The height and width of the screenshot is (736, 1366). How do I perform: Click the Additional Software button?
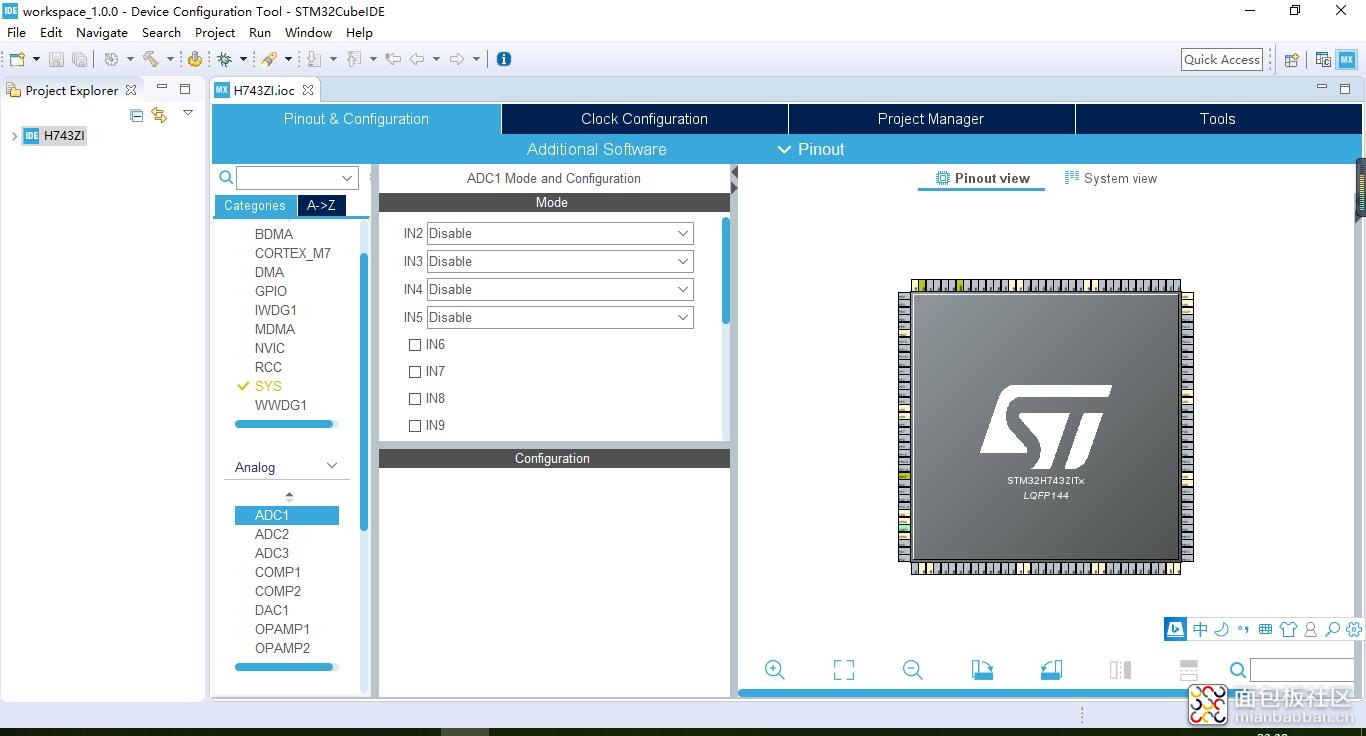coord(596,149)
